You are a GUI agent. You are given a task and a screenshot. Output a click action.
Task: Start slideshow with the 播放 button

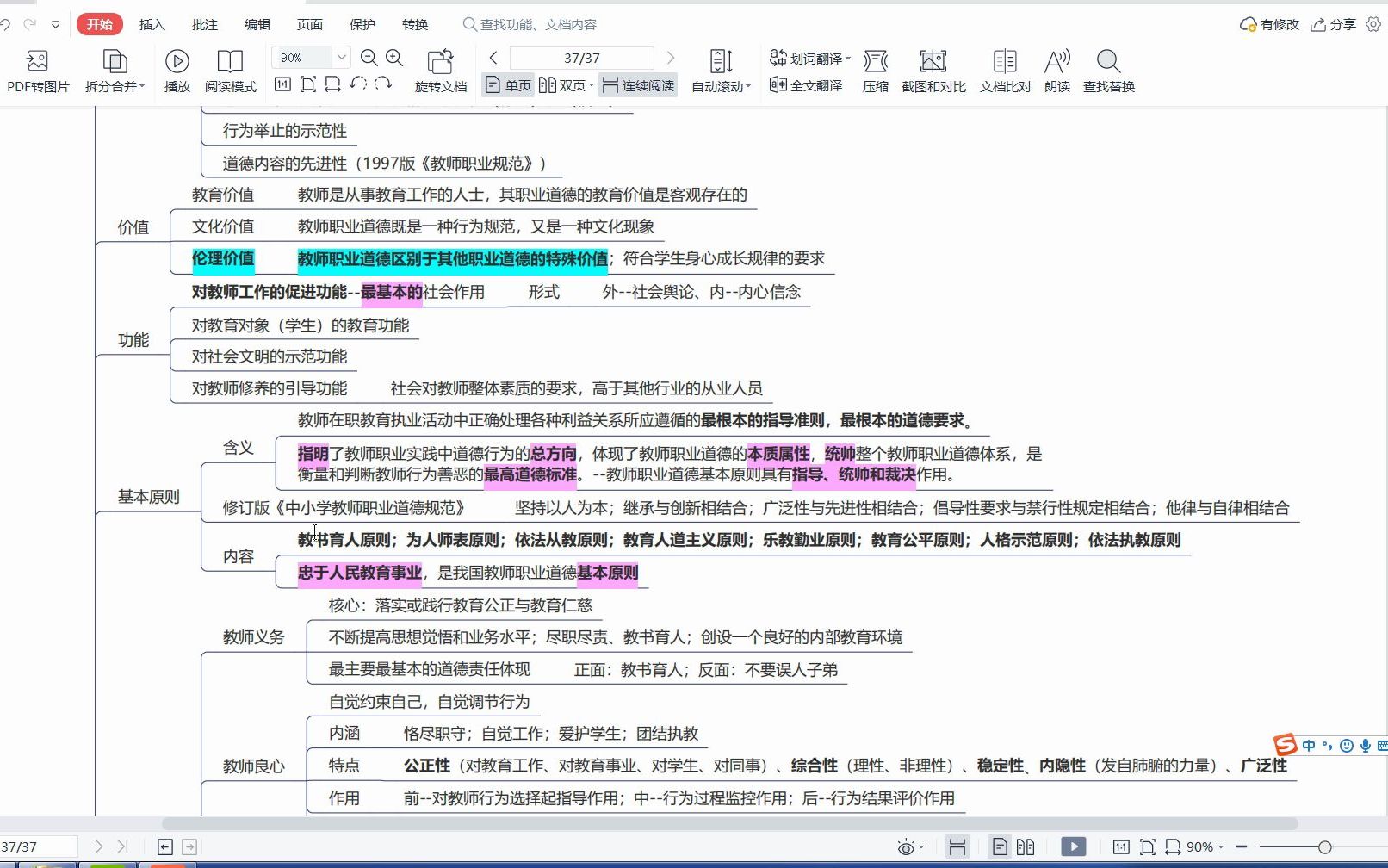pyautogui.click(x=177, y=71)
